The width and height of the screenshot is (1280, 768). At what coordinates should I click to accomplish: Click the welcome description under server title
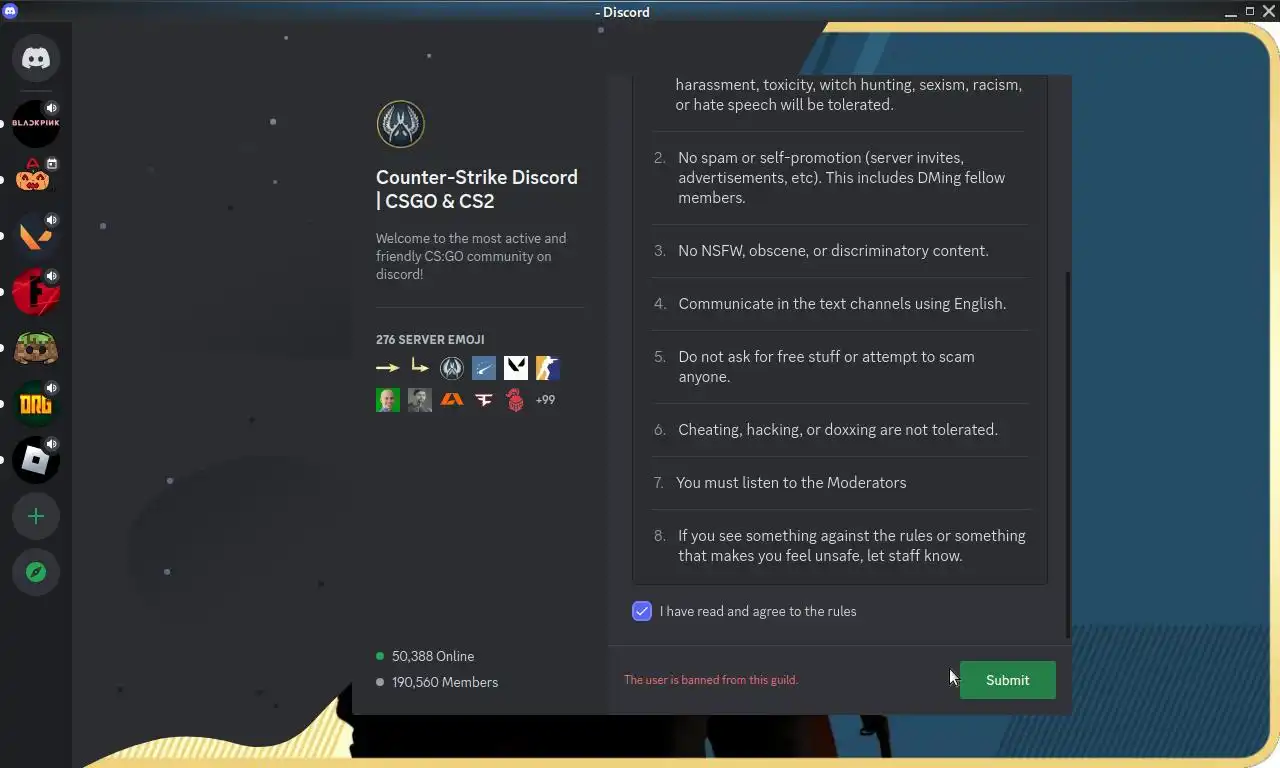coord(471,256)
